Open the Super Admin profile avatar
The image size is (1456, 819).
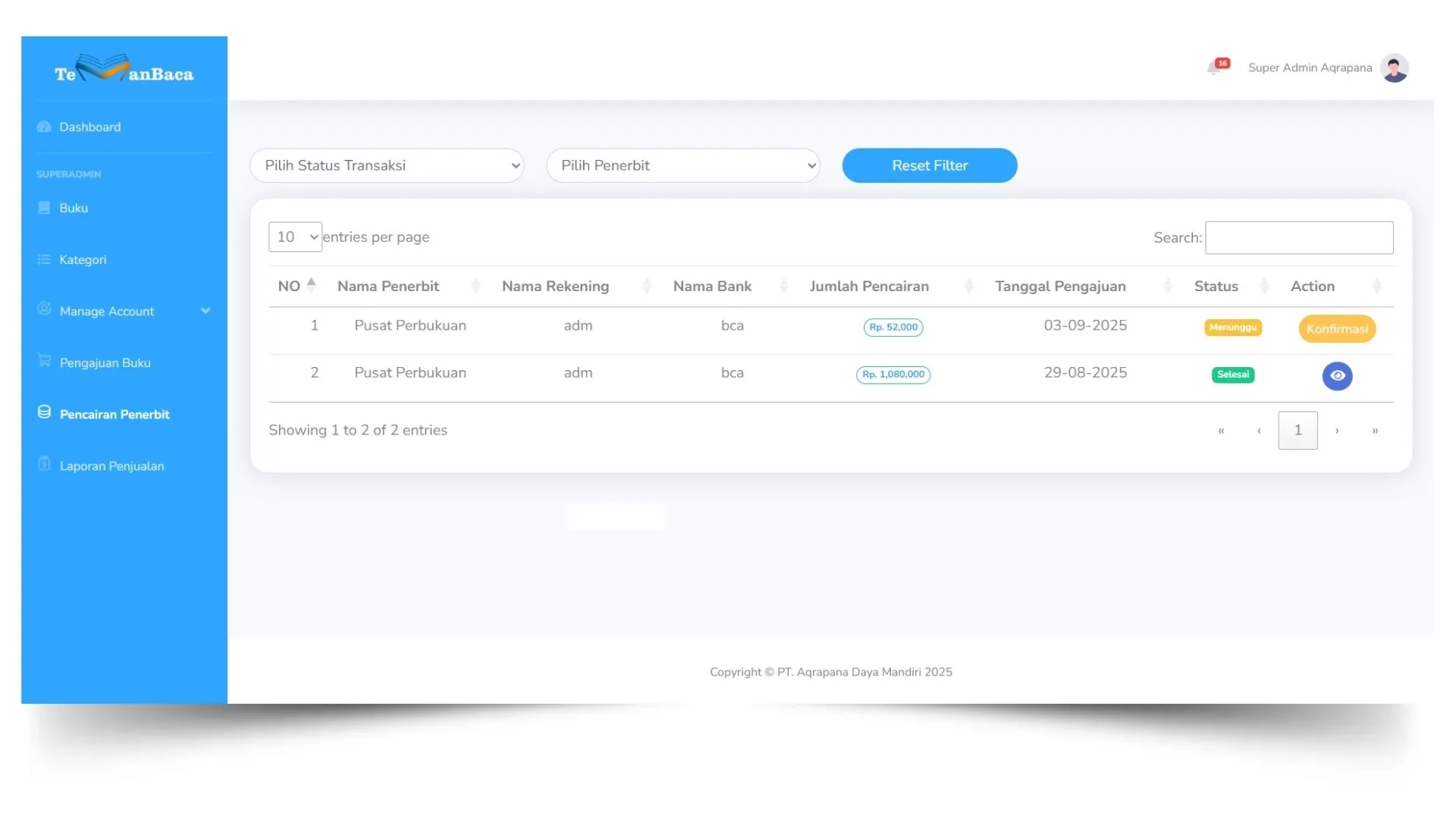click(x=1394, y=68)
